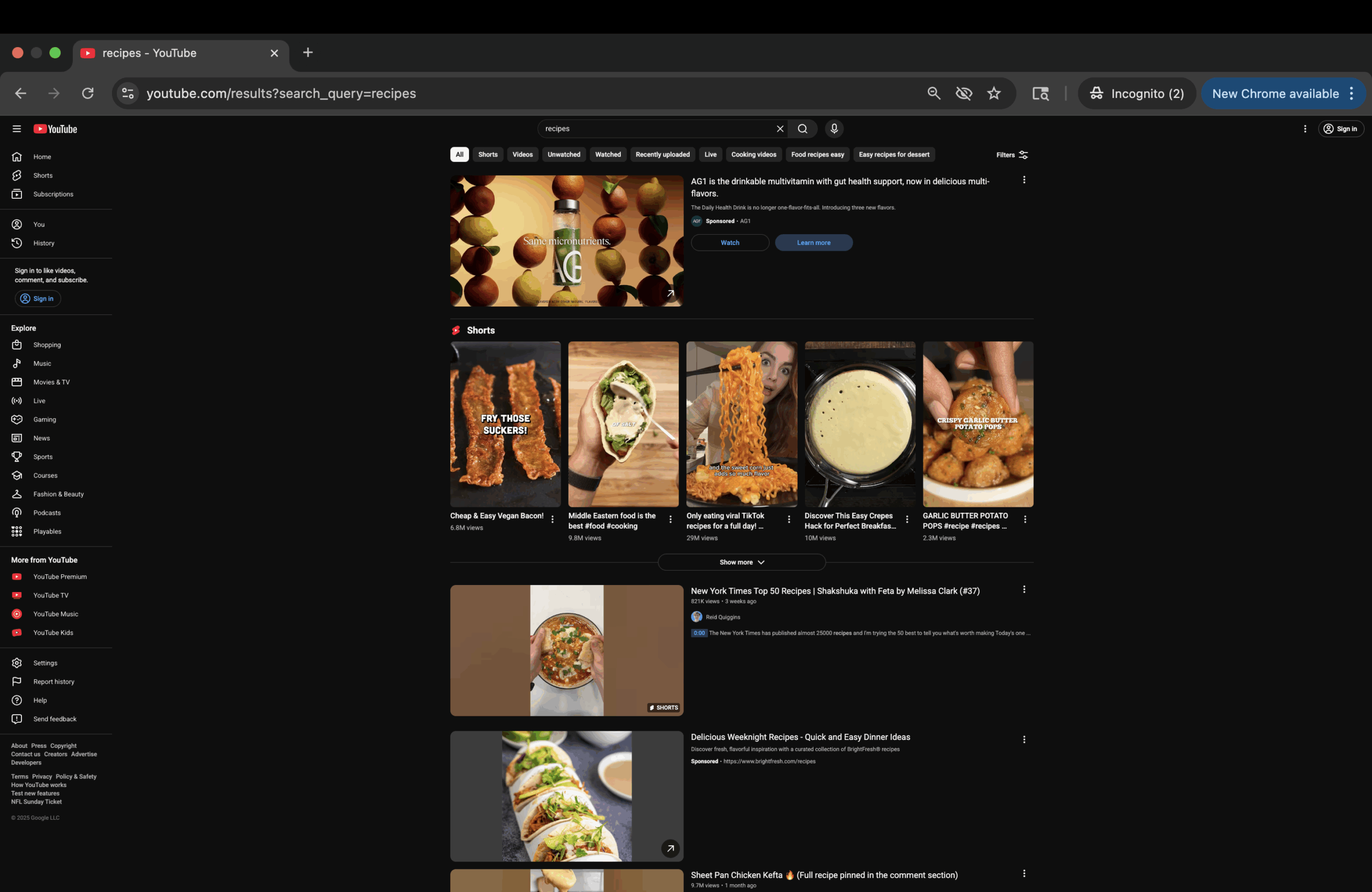Viewport: 1372px width, 892px height.
Task: Open more options for the Shakshuka video
Action: tap(1024, 589)
